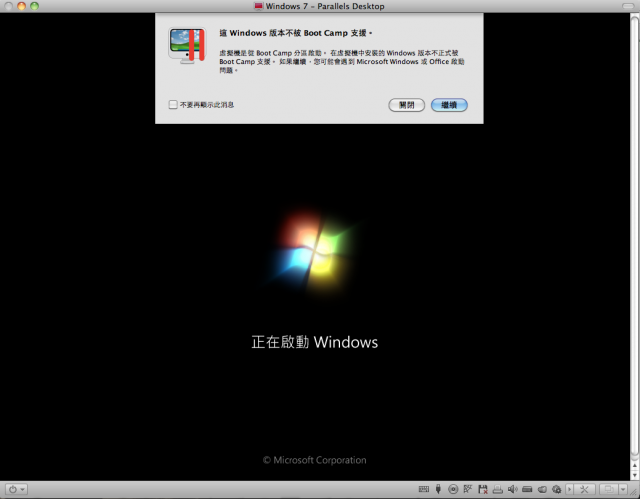Click the hard disk icon
Viewport: 640px width, 499px height.
tap(527, 489)
